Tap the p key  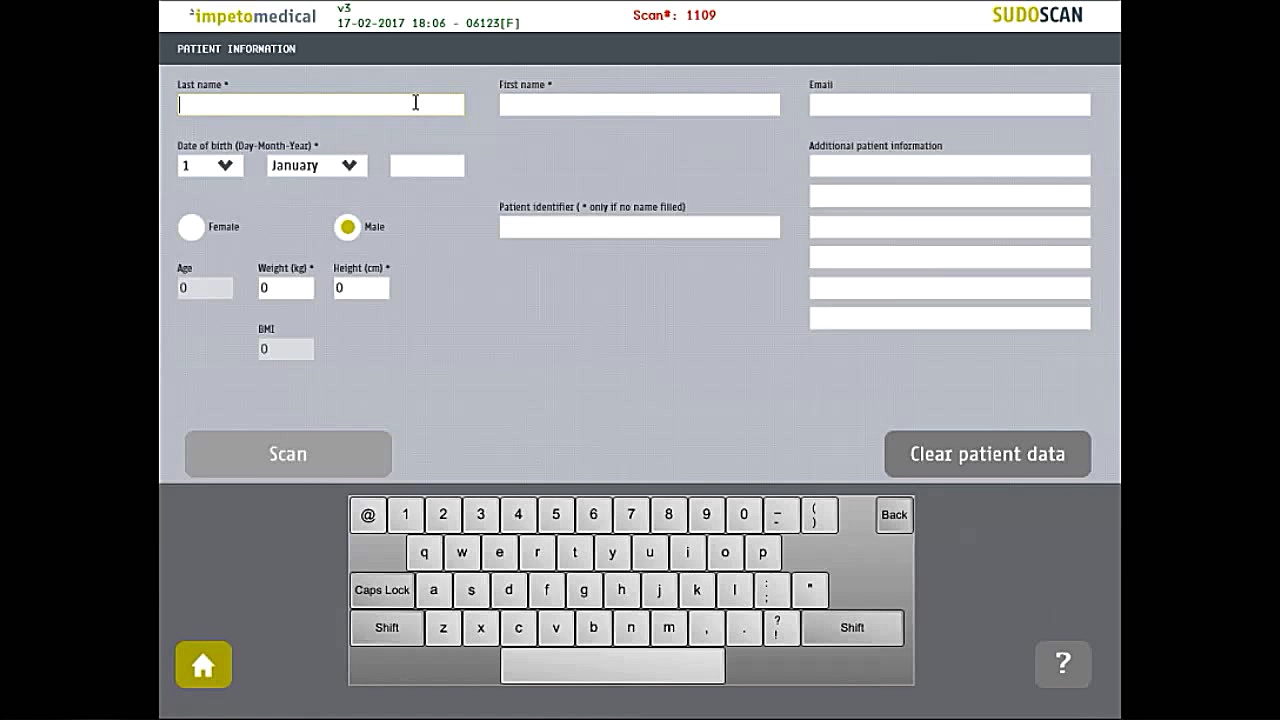coord(763,552)
